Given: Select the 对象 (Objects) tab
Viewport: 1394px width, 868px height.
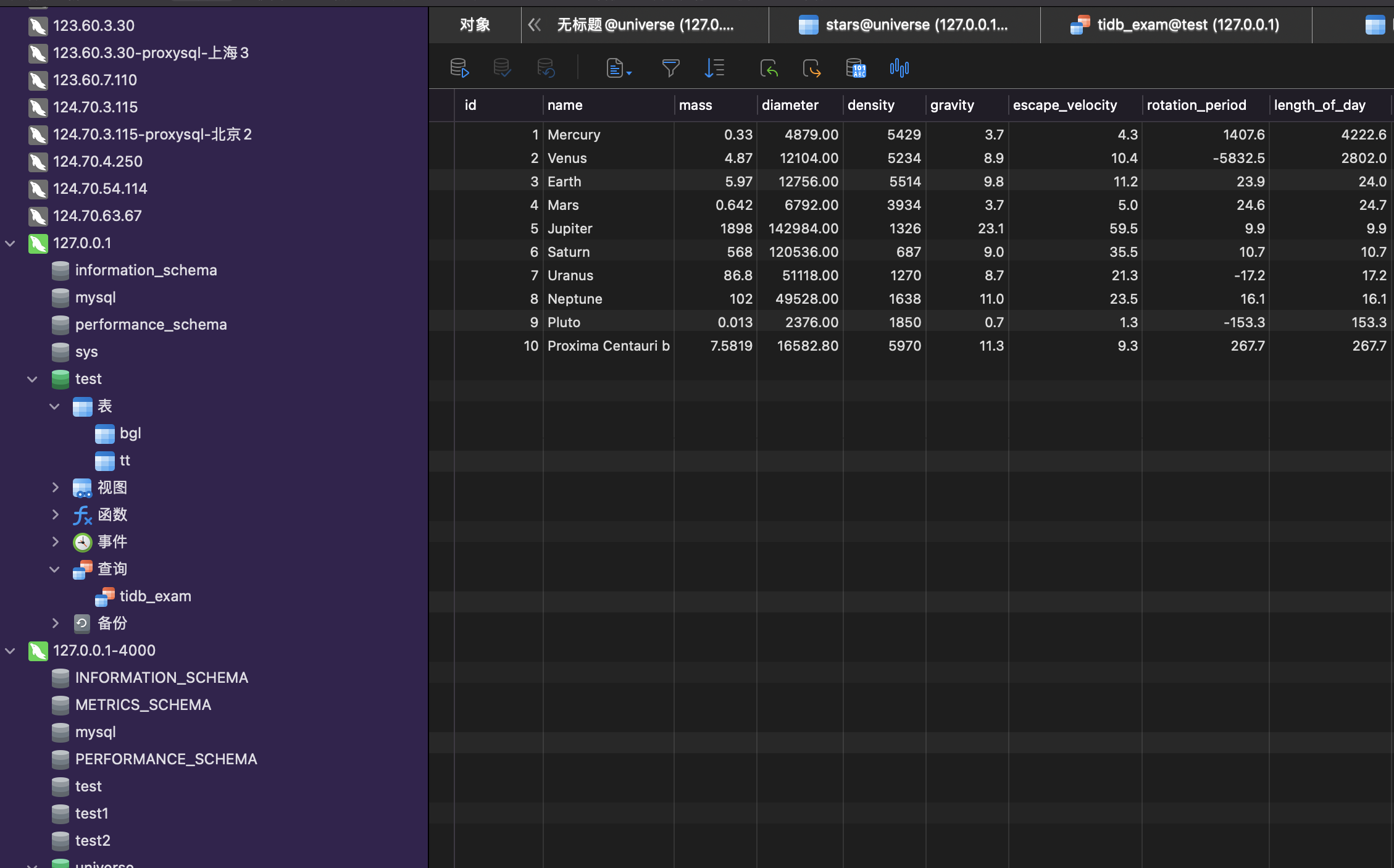Looking at the screenshot, I should click(x=475, y=25).
